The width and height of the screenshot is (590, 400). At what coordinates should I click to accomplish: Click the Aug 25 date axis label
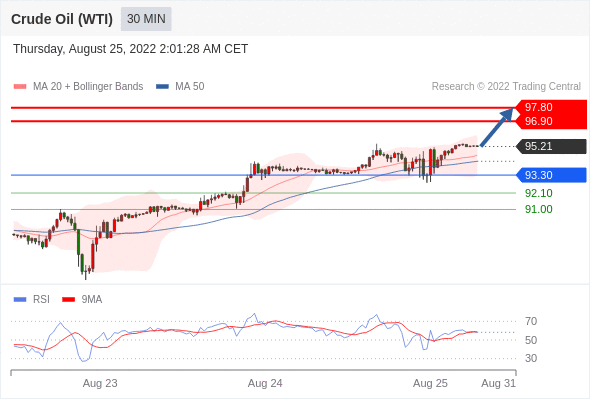430,383
